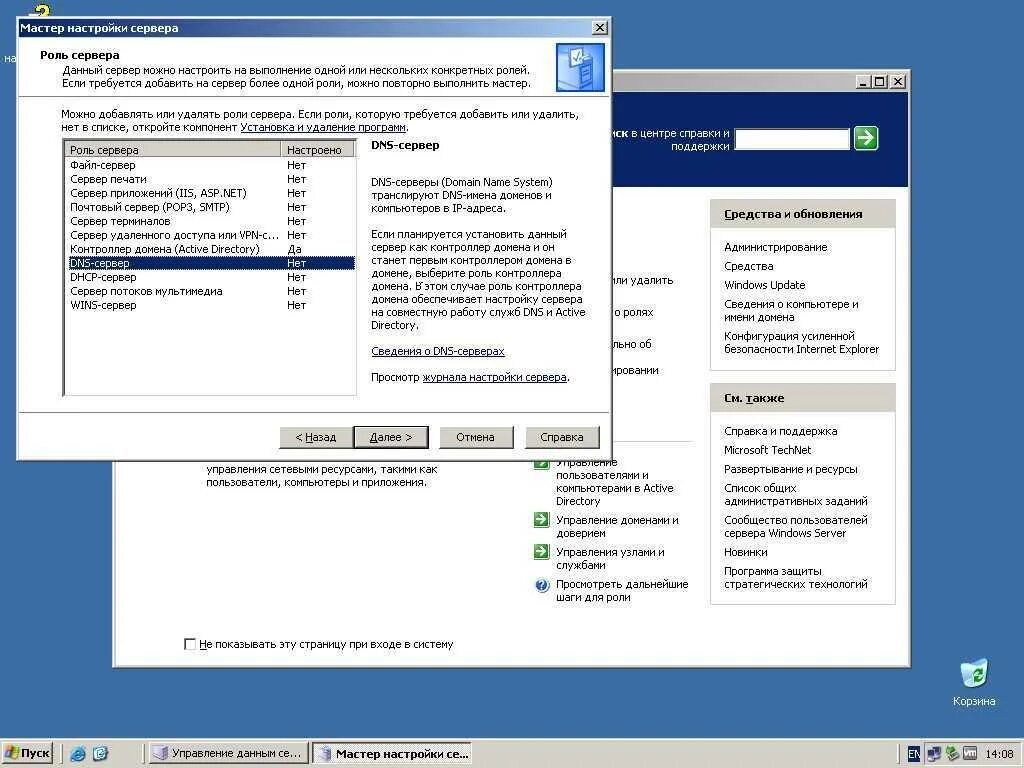Image resolution: width=1024 pixels, height=768 pixels.
Task: Open 'Сообщество пользователей сервера Windows Server'
Action: point(795,526)
